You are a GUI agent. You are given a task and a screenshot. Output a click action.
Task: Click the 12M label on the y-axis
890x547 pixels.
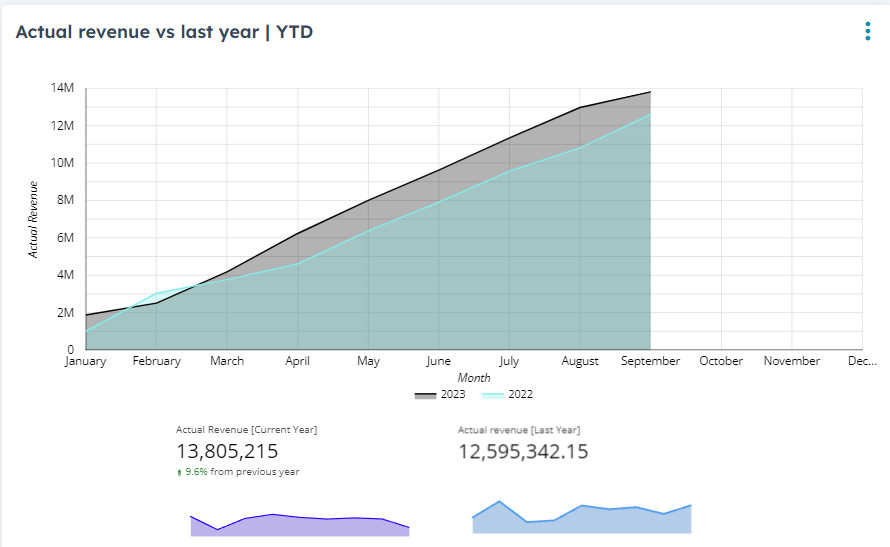[62, 125]
